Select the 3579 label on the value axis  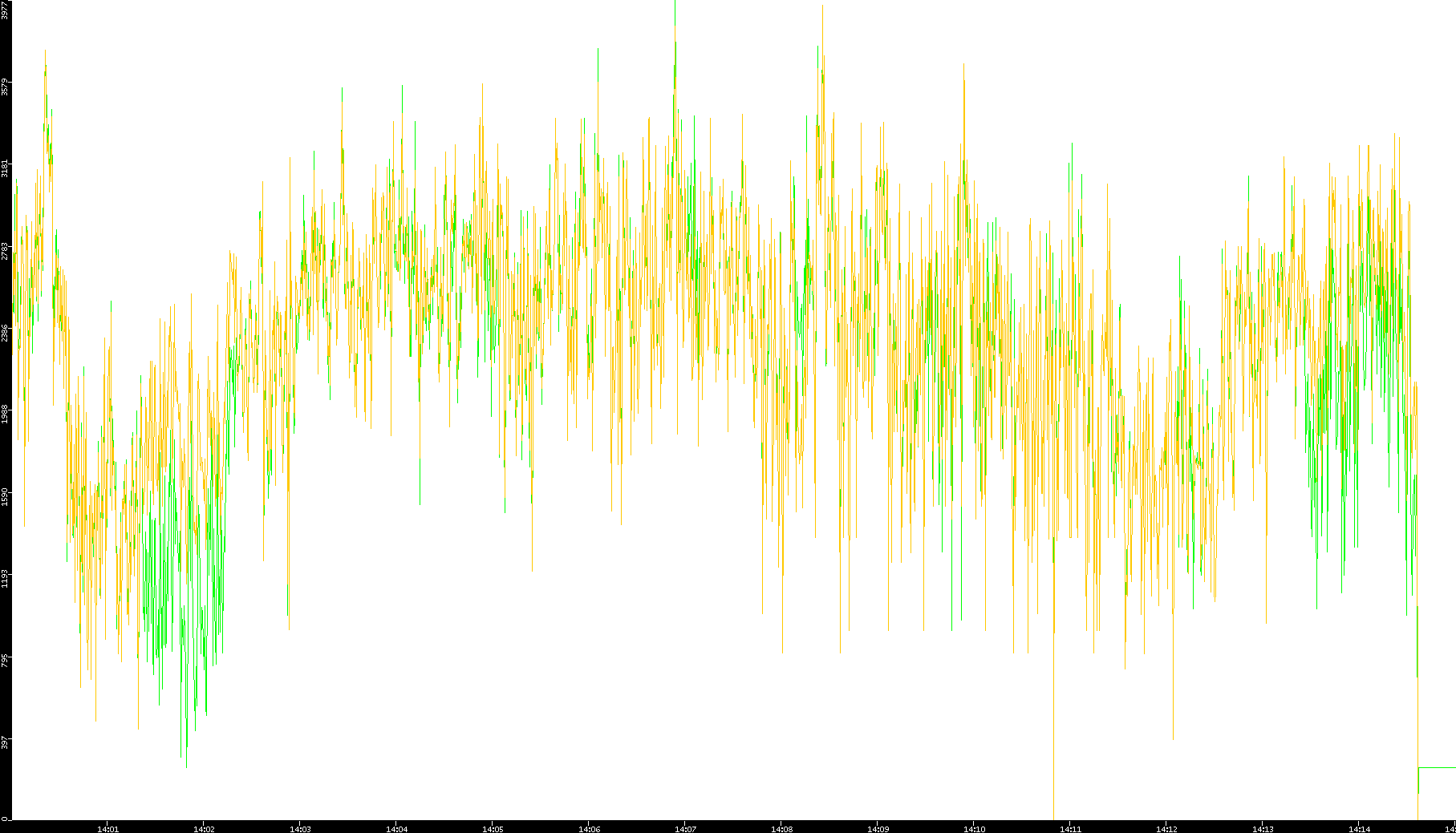coord(5,87)
